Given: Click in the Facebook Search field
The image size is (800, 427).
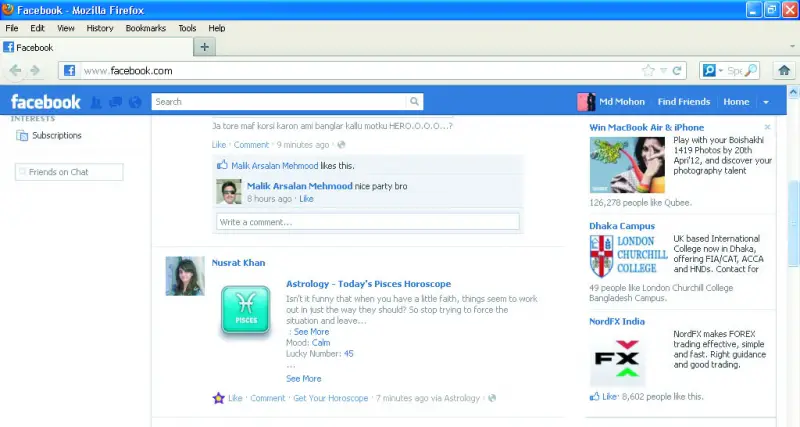Looking at the screenshot, I should 279,102.
